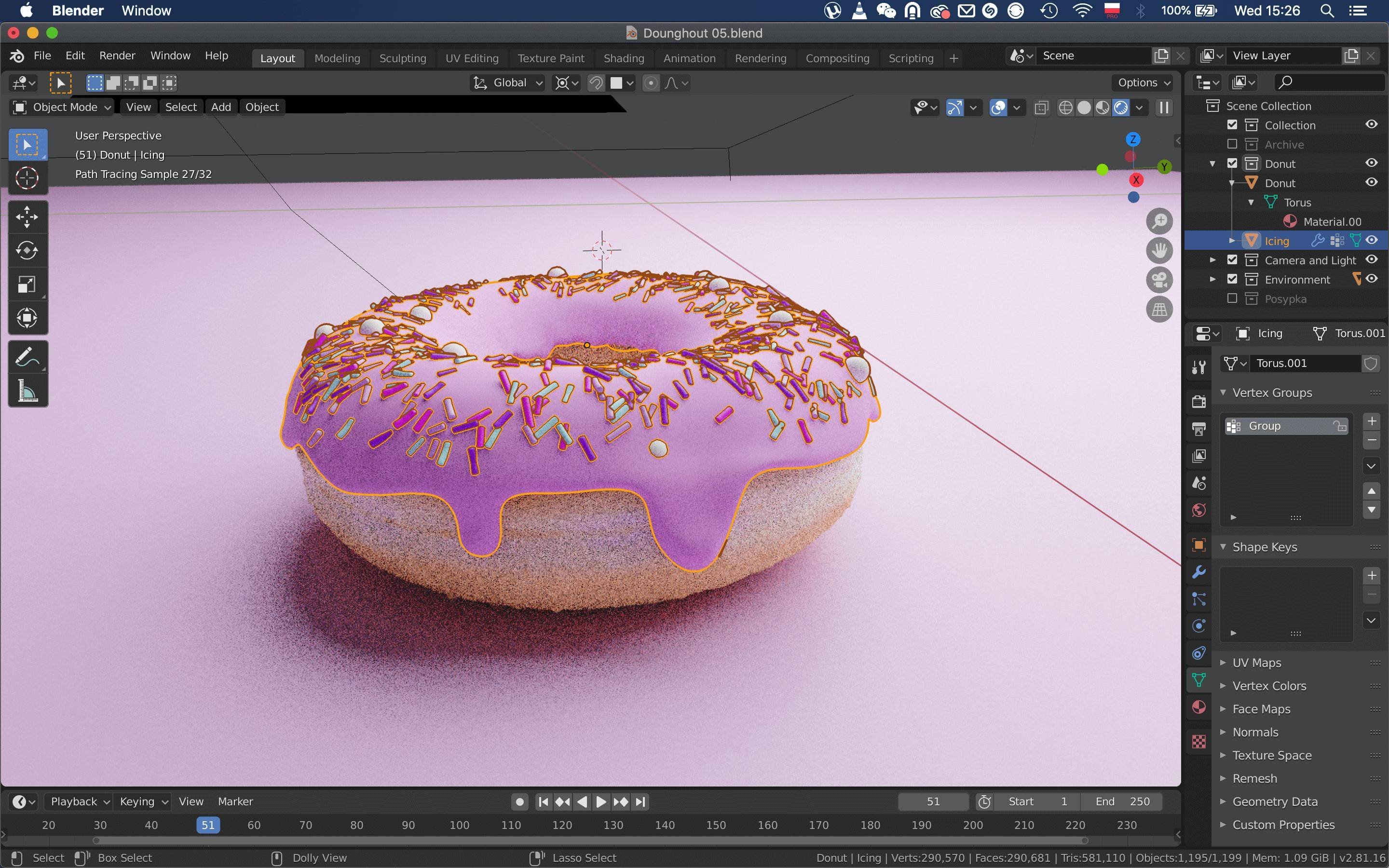Switch perspective/orthographic with the grid icon
The width and height of the screenshot is (1389, 868).
(1159, 310)
